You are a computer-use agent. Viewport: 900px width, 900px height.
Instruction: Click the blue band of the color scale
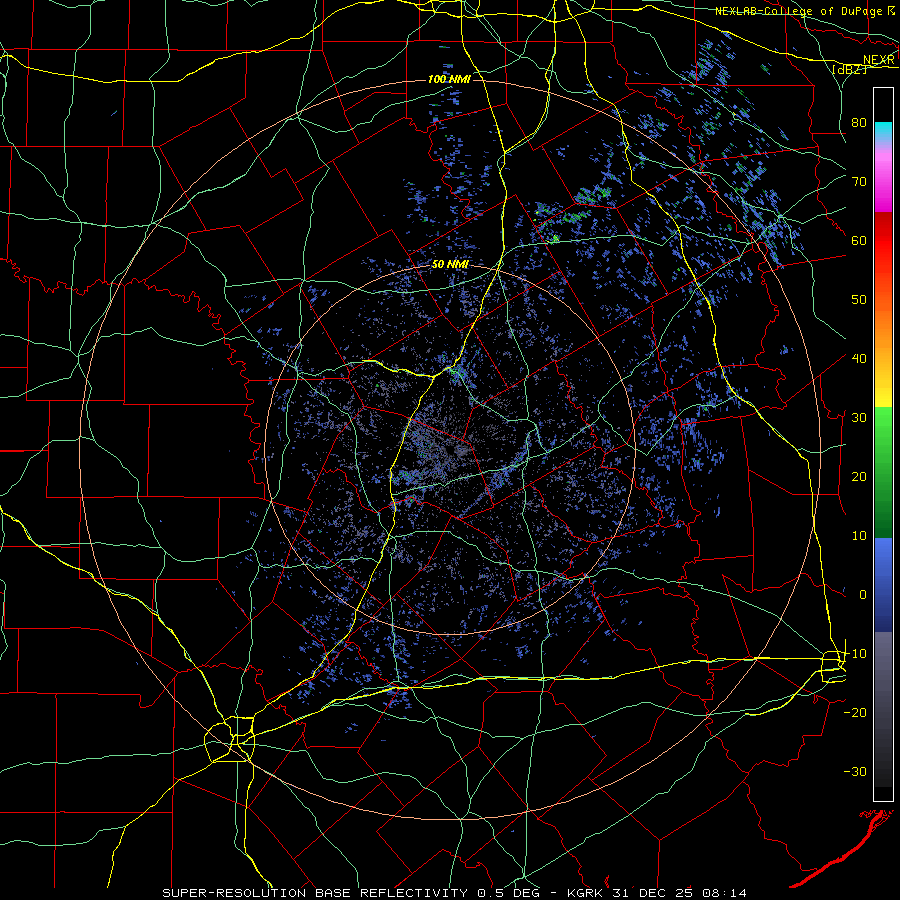(883, 585)
